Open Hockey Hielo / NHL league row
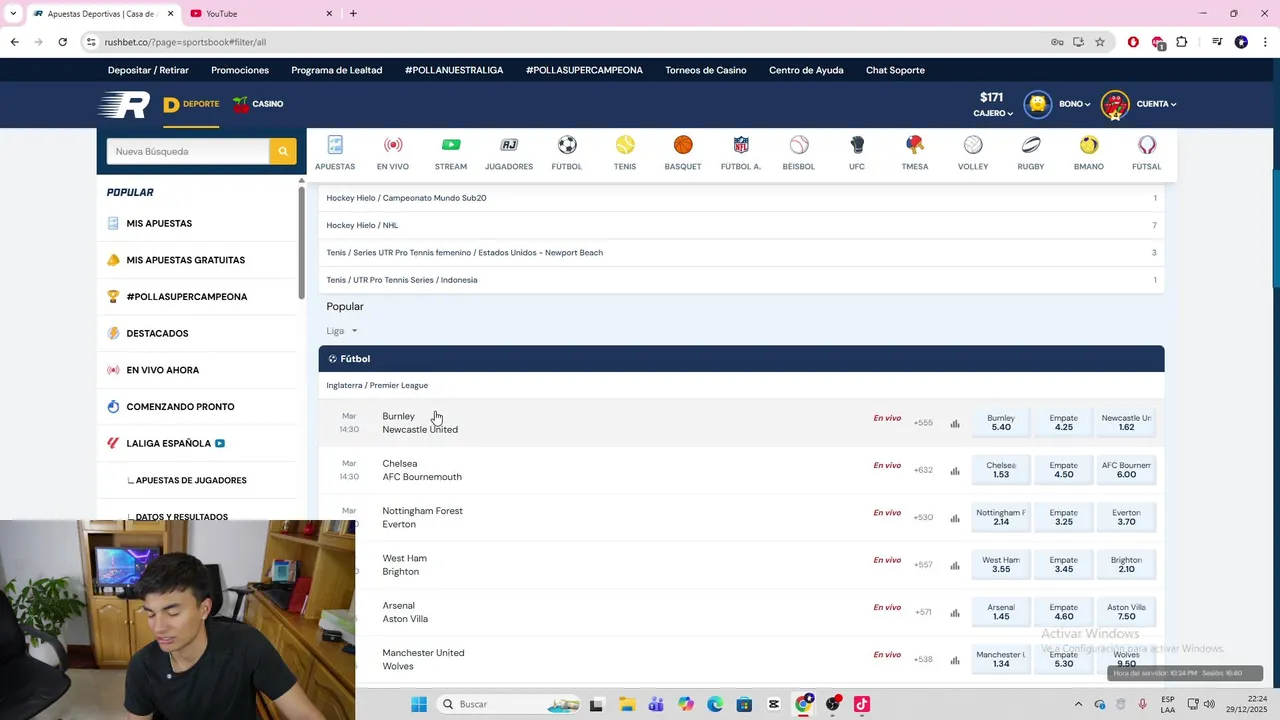The height and width of the screenshot is (720, 1280). 741,225
